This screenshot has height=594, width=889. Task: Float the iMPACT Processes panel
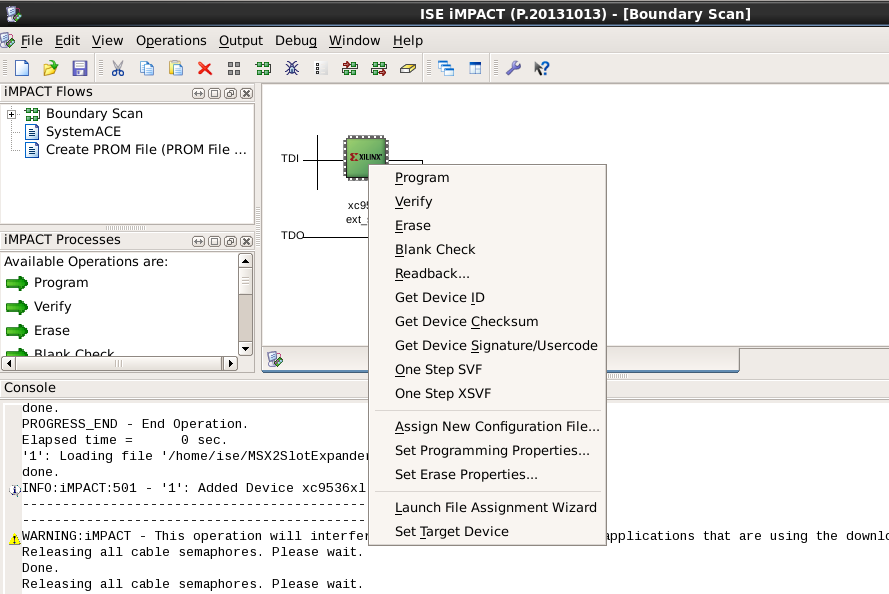pos(230,241)
